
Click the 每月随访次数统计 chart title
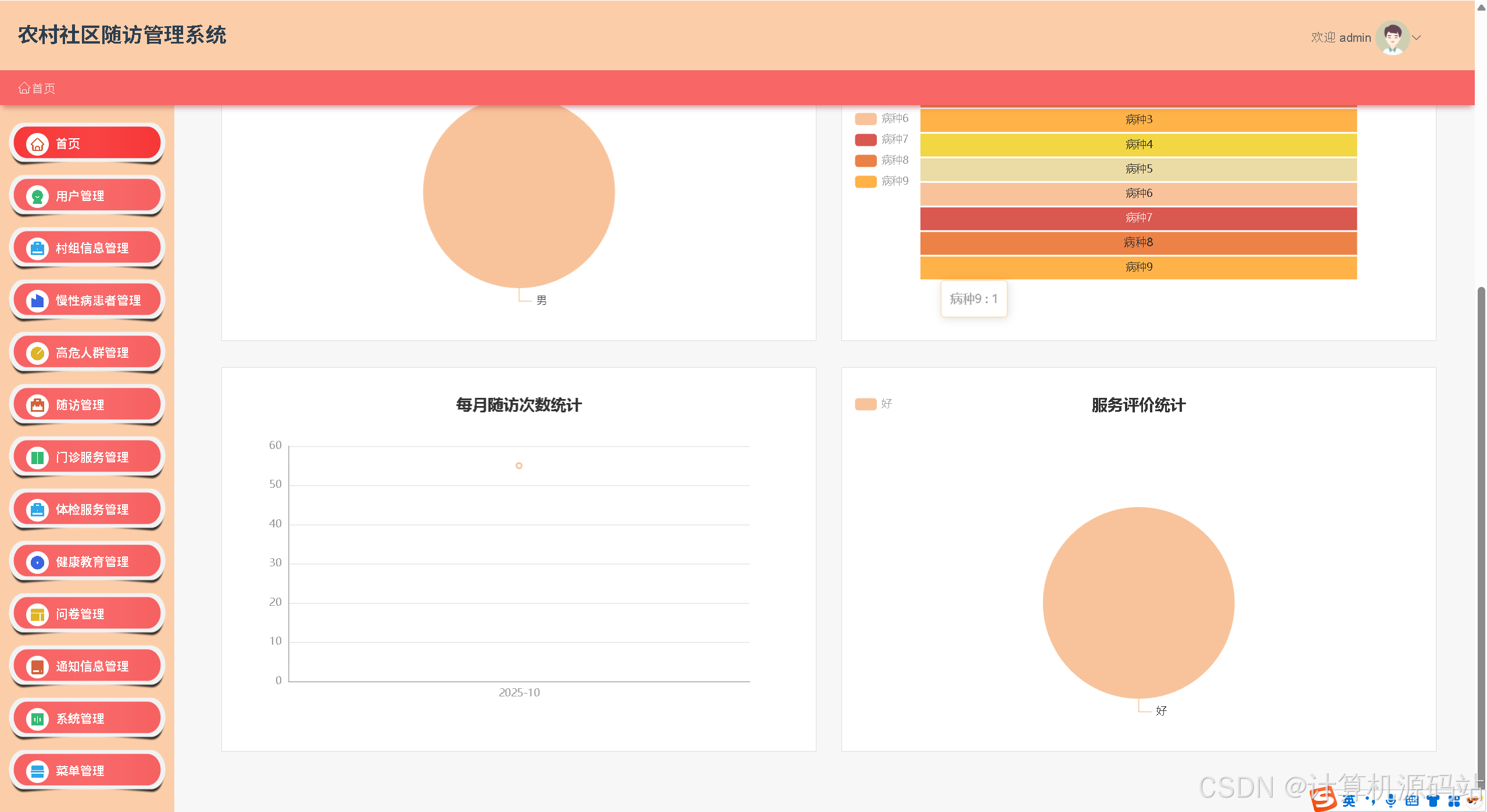pyautogui.click(x=519, y=405)
